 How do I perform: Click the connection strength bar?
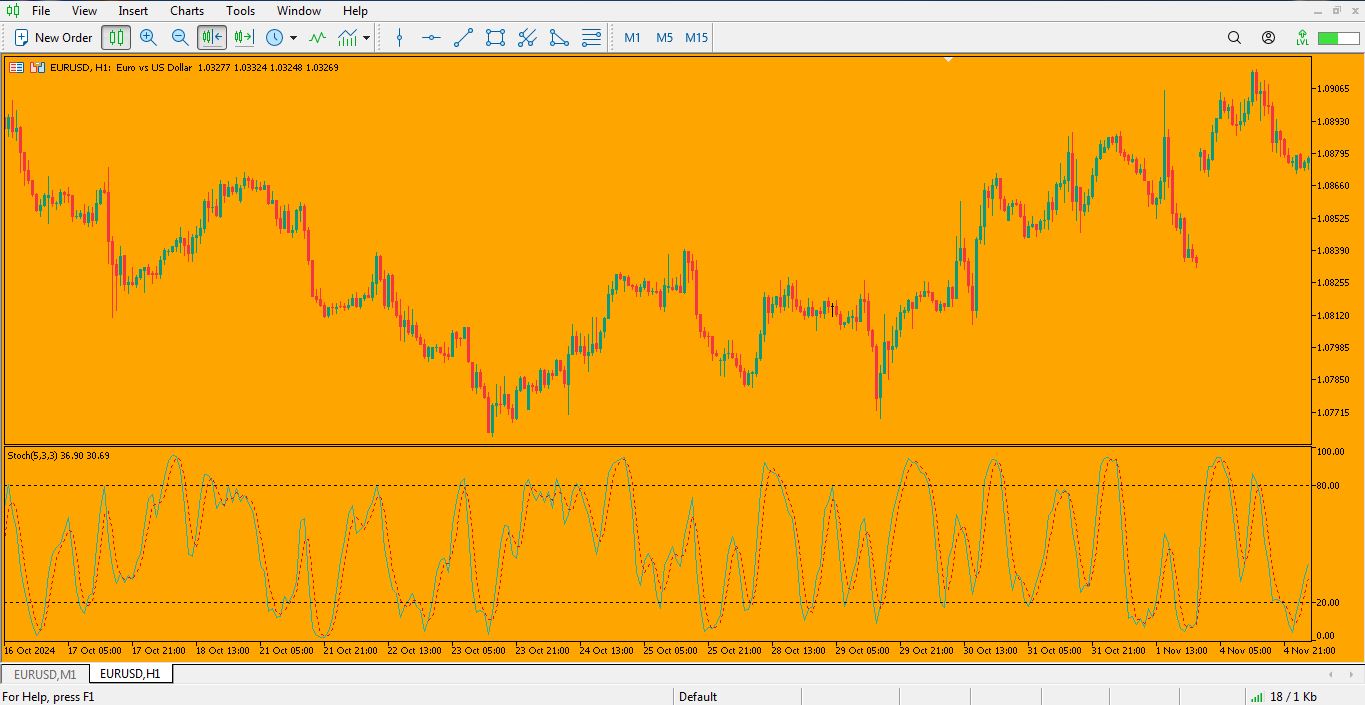click(1255, 696)
